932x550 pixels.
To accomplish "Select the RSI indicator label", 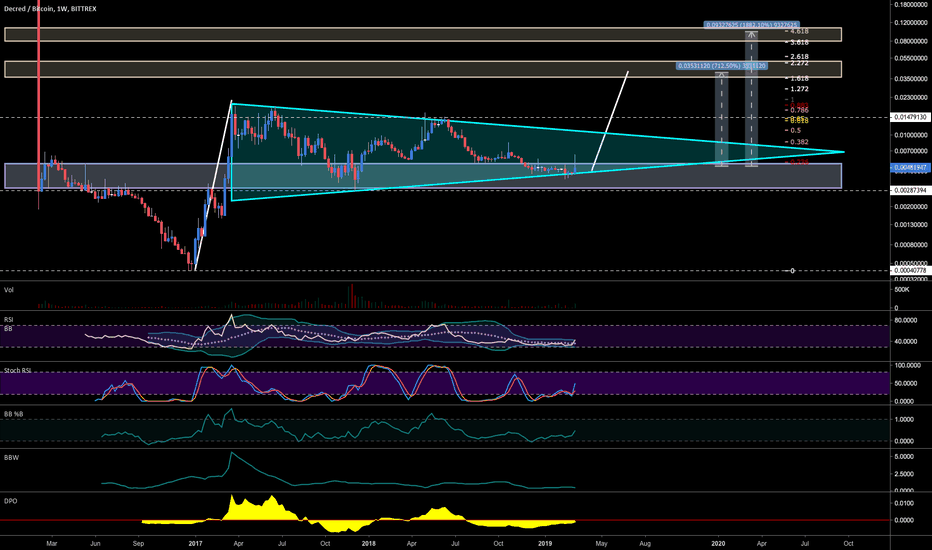I will tap(8, 320).
